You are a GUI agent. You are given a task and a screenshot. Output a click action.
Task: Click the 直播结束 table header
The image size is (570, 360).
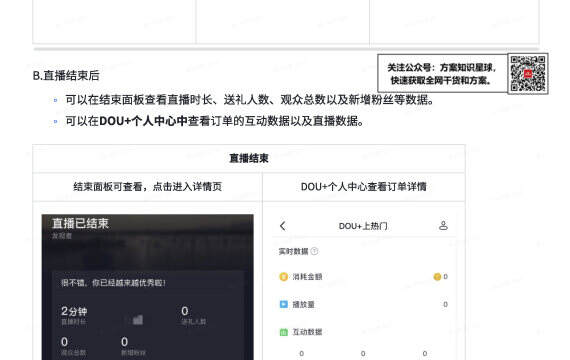[x=249, y=158]
